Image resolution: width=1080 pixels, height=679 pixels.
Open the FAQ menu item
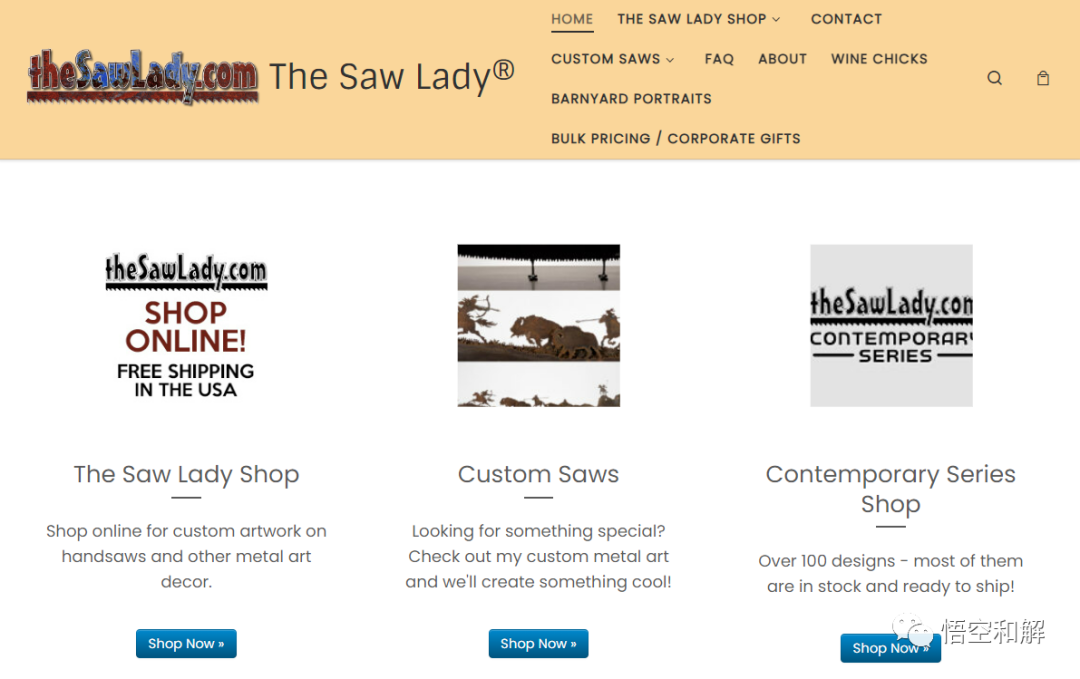(719, 59)
